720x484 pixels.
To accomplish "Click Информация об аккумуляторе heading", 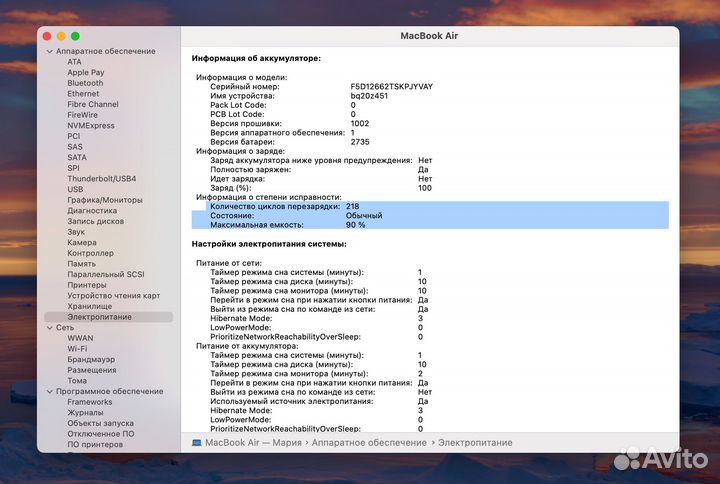I will pyautogui.click(x=256, y=58).
